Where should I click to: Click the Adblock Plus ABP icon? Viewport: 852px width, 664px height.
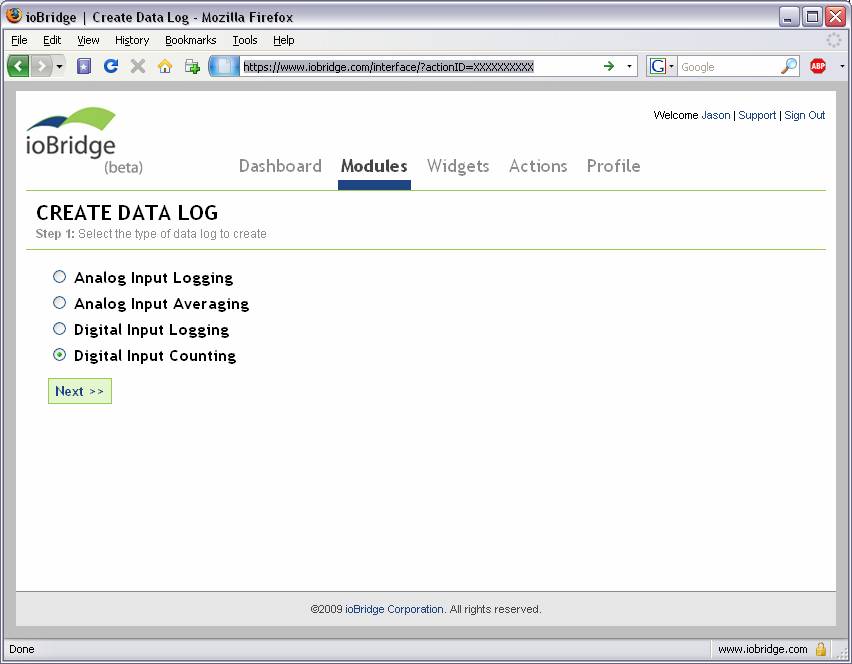[818, 66]
